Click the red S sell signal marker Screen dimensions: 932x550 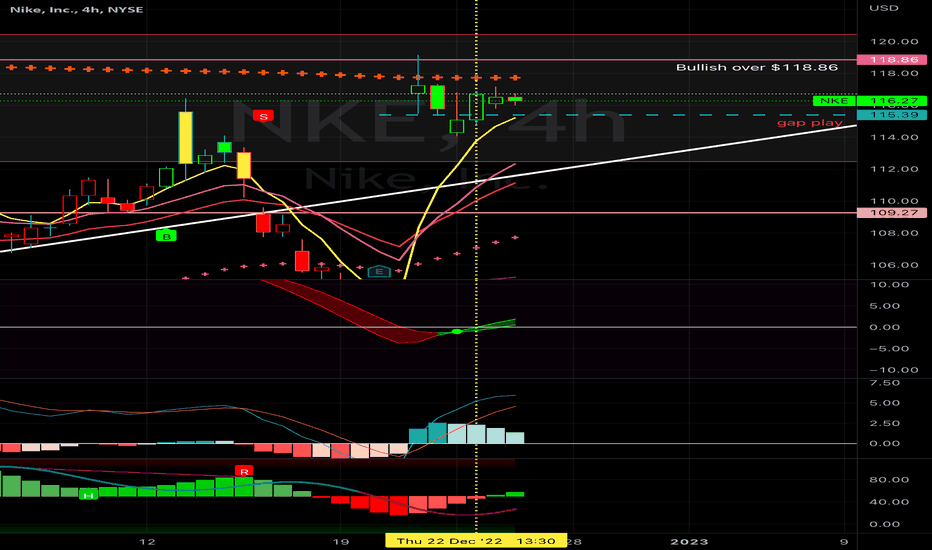pyautogui.click(x=263, y=116)
